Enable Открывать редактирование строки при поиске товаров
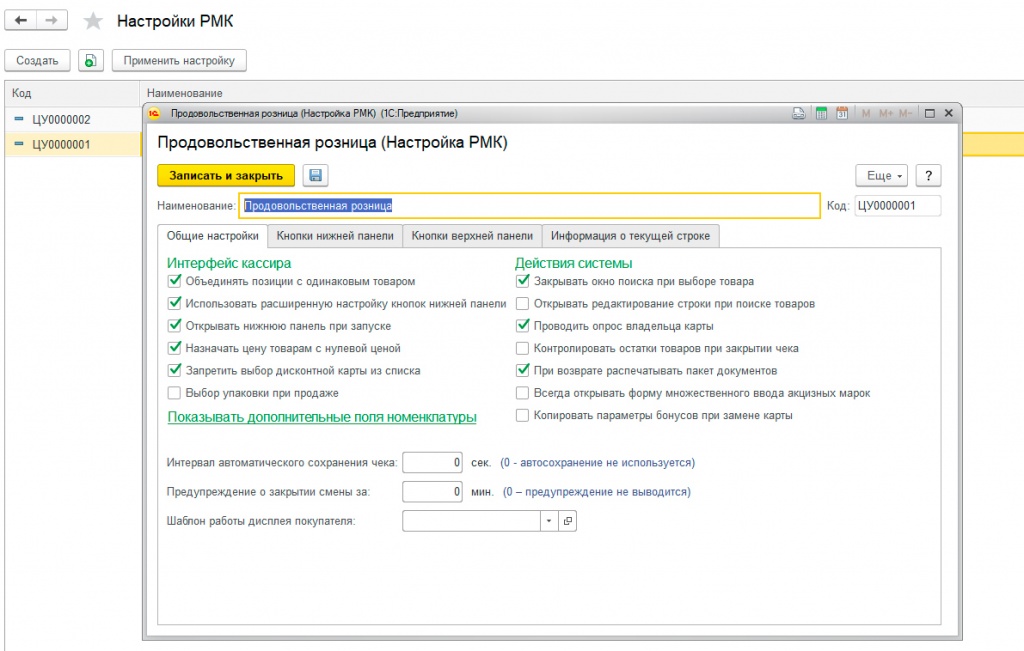Image resolution: width=1024 pixels, height=651 pixels. click(x=522, y=304)
